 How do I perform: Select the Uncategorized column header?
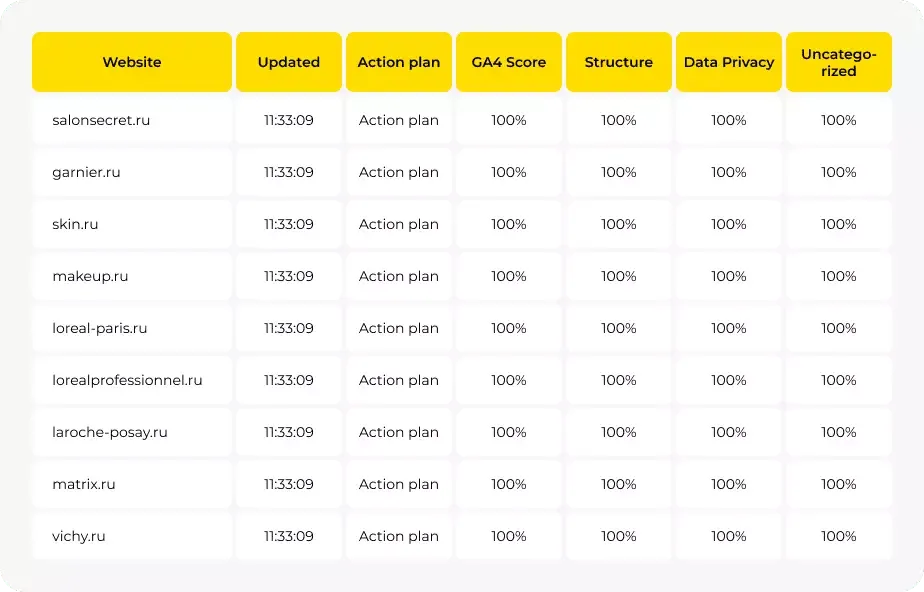pyautogui.click(x=839, y=62)
